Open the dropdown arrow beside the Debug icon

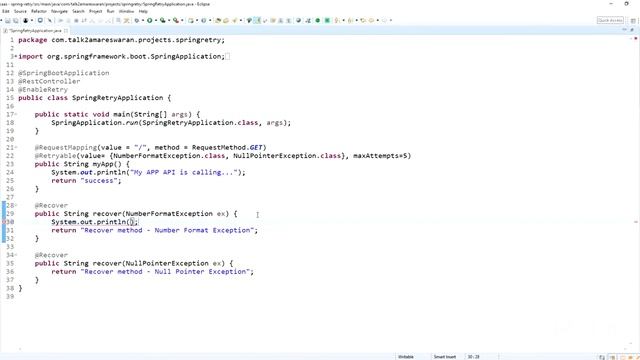tap(143, 20)
